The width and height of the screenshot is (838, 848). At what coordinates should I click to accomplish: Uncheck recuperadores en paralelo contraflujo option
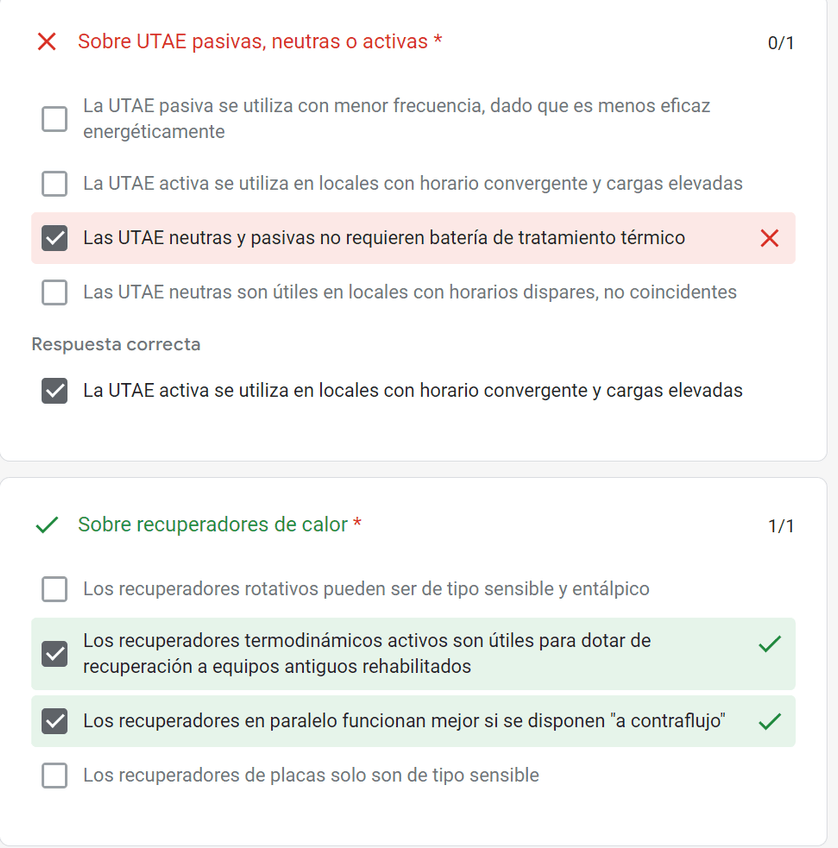[x=55, y=721]
